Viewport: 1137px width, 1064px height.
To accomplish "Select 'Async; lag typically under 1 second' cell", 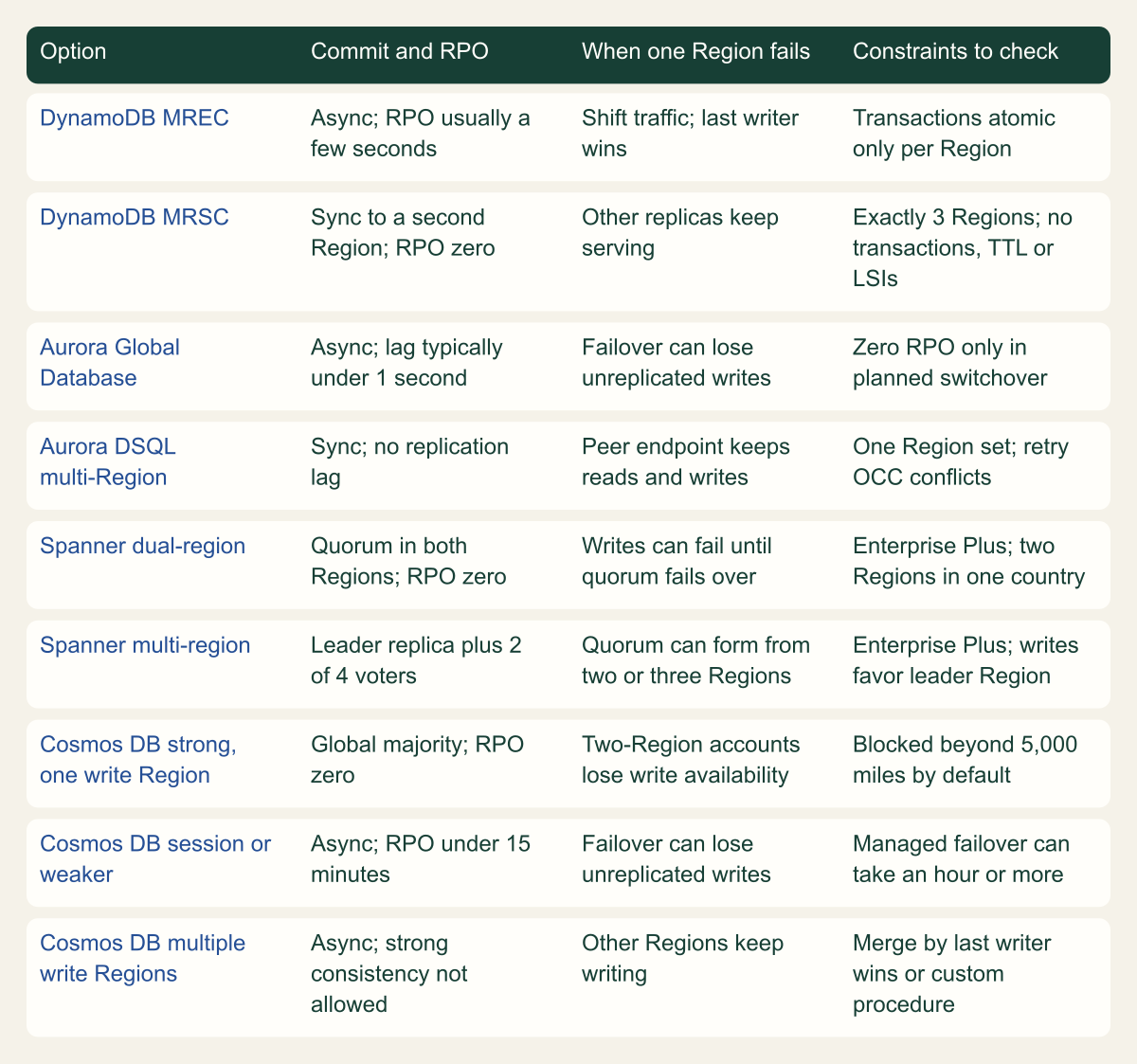I will coord(407,362).
